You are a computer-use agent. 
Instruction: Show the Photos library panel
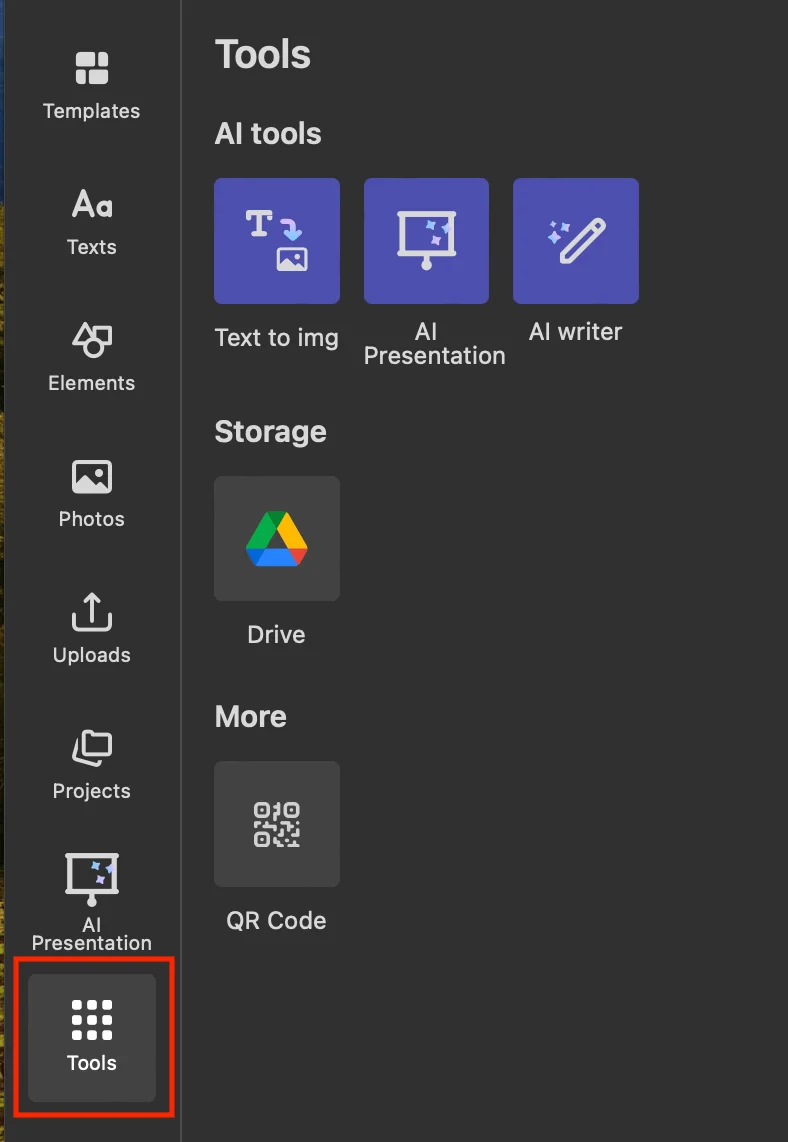tap(92, 493)
